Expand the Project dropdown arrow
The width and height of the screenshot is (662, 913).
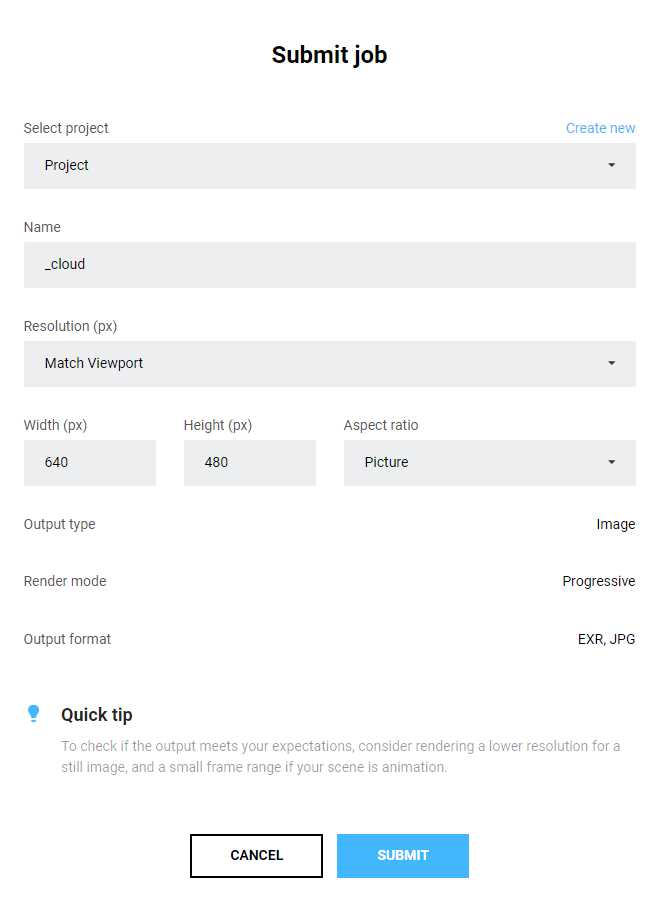(611, 166)
